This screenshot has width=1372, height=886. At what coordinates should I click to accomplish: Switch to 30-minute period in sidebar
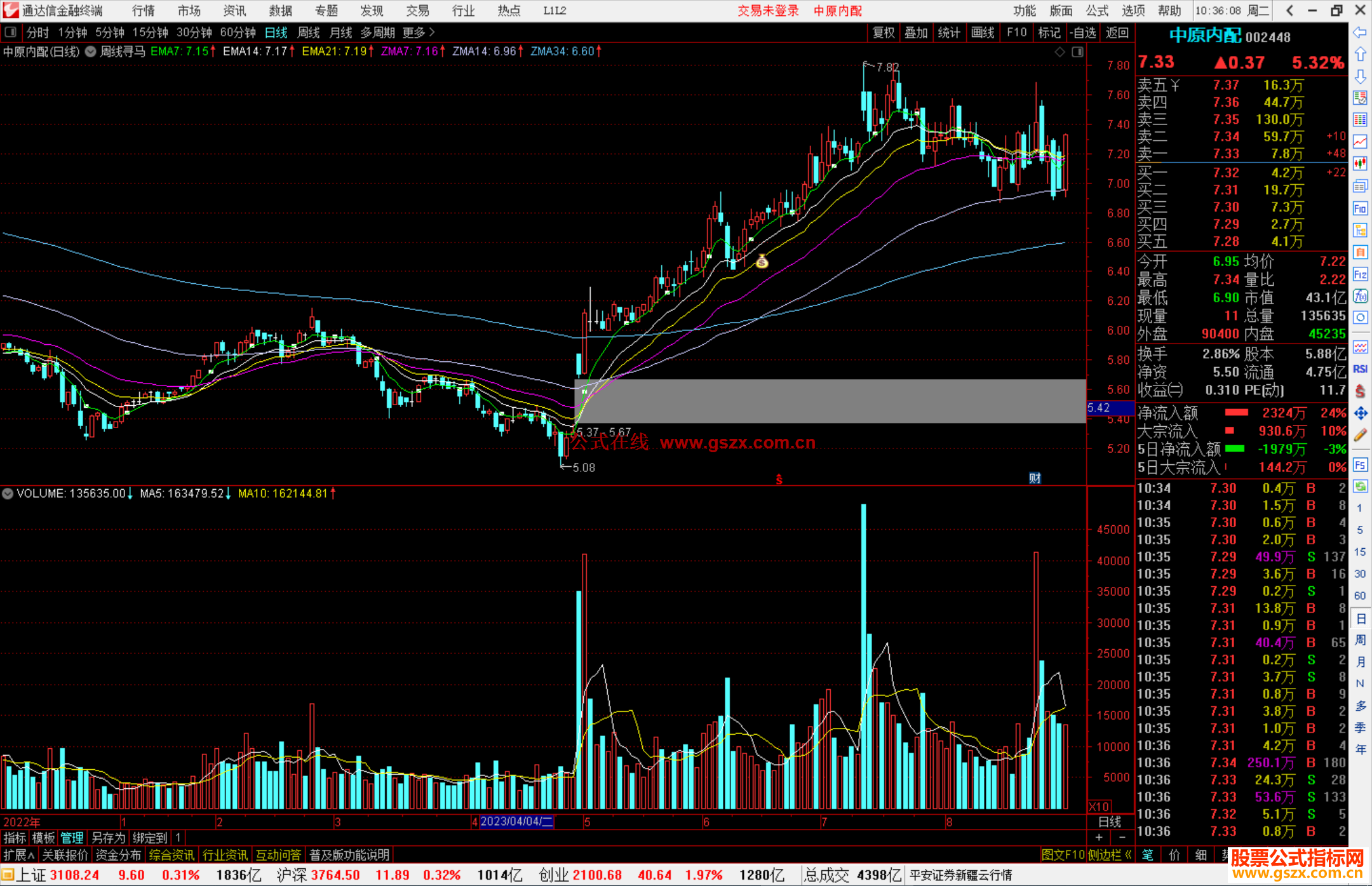click(1359, 574)
